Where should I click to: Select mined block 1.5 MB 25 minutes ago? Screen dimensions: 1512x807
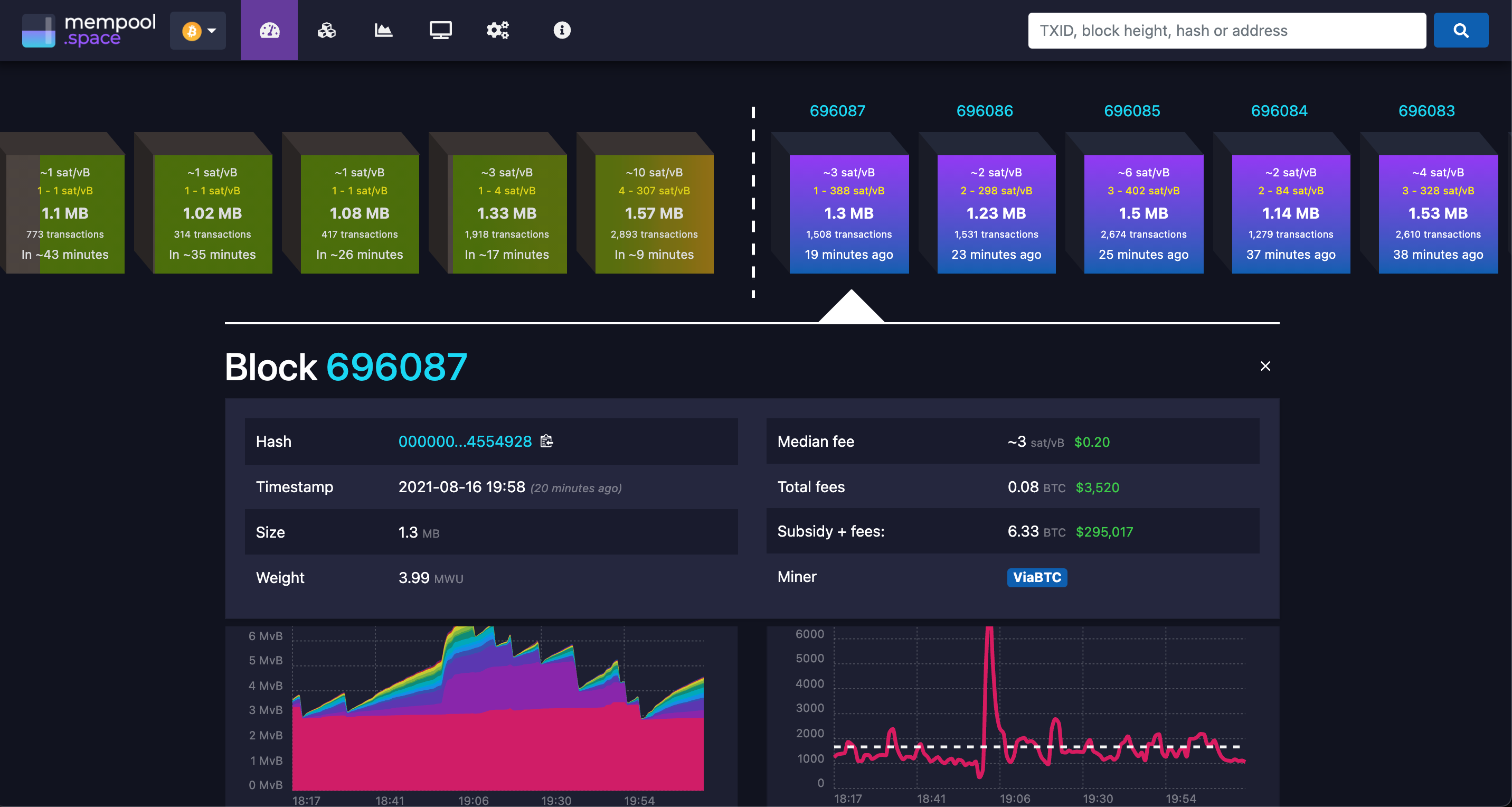[1144, 214]
